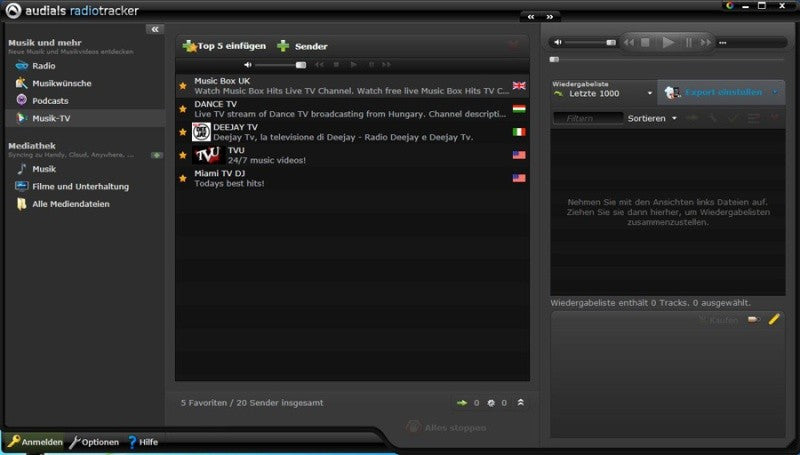The height and width of the screenshot is (455, 800).
Task: Open the Sortieren dropdown
Action: coord(652,118)
